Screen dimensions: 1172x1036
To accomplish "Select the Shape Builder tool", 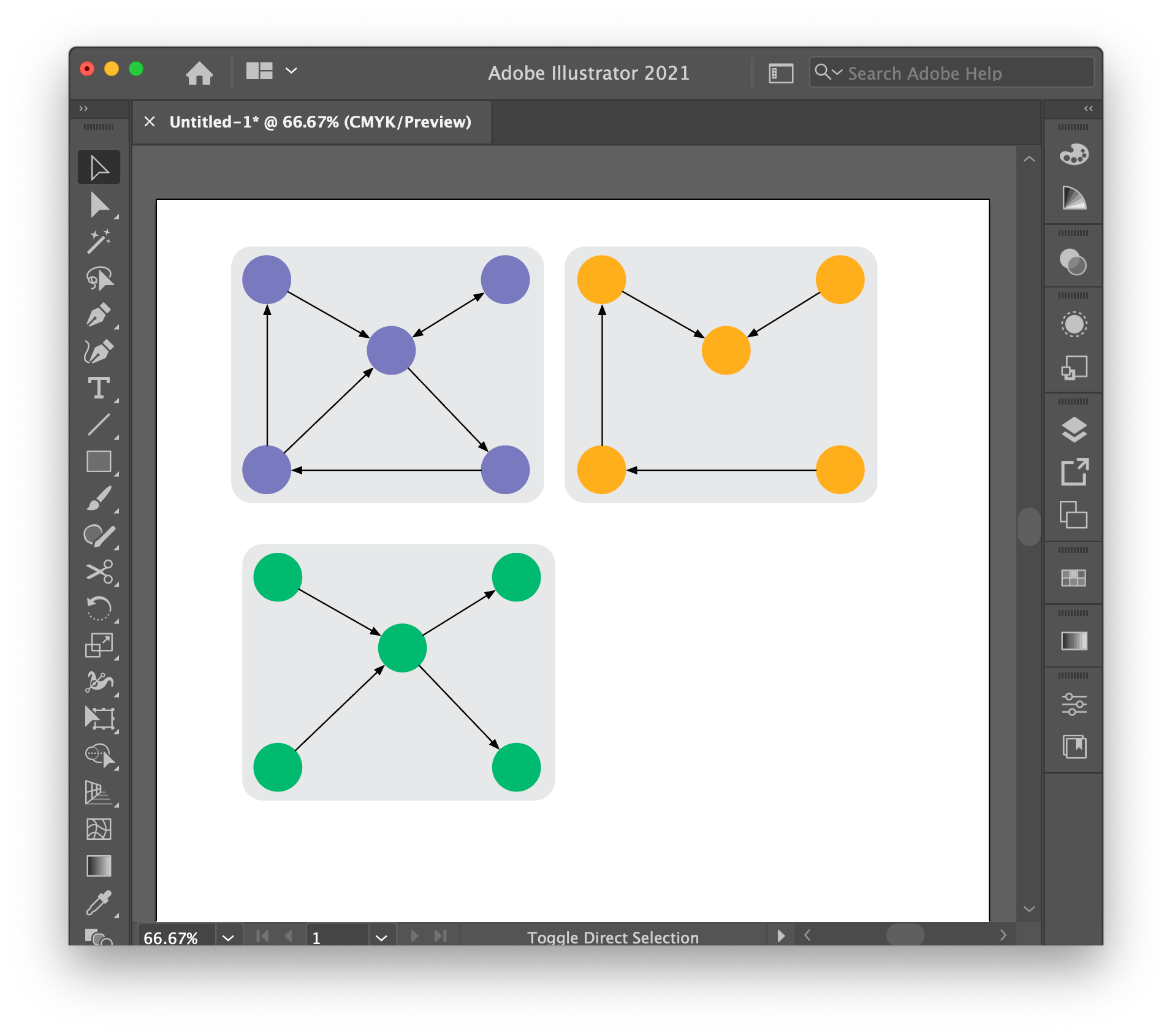I will [x=99, y=755].
